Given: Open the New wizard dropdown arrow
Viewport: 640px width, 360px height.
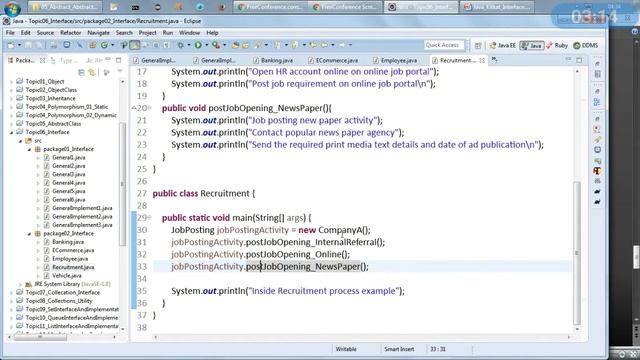Looking at the screenshot, I should 19,45.
